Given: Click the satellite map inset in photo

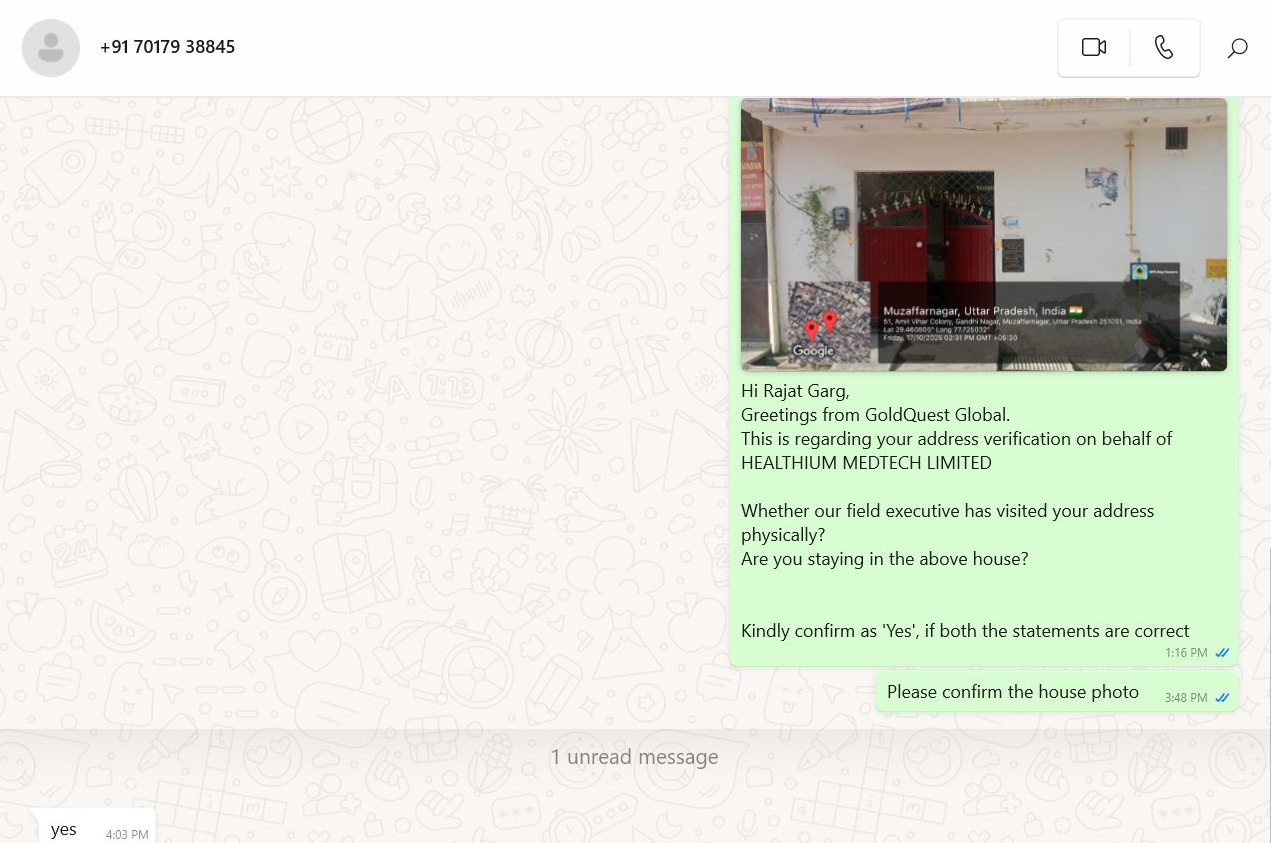Looking at the screenshot, I should (x=829, y=321).
